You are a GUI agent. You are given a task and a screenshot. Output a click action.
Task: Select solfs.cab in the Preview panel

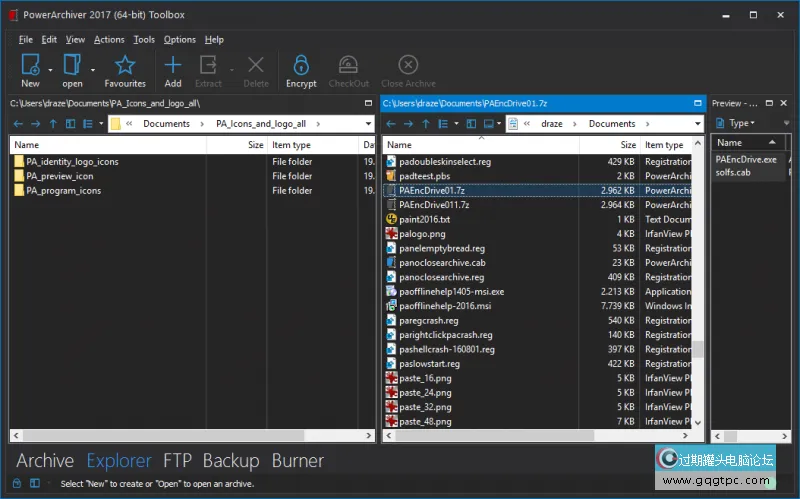[x=732, y=173]
